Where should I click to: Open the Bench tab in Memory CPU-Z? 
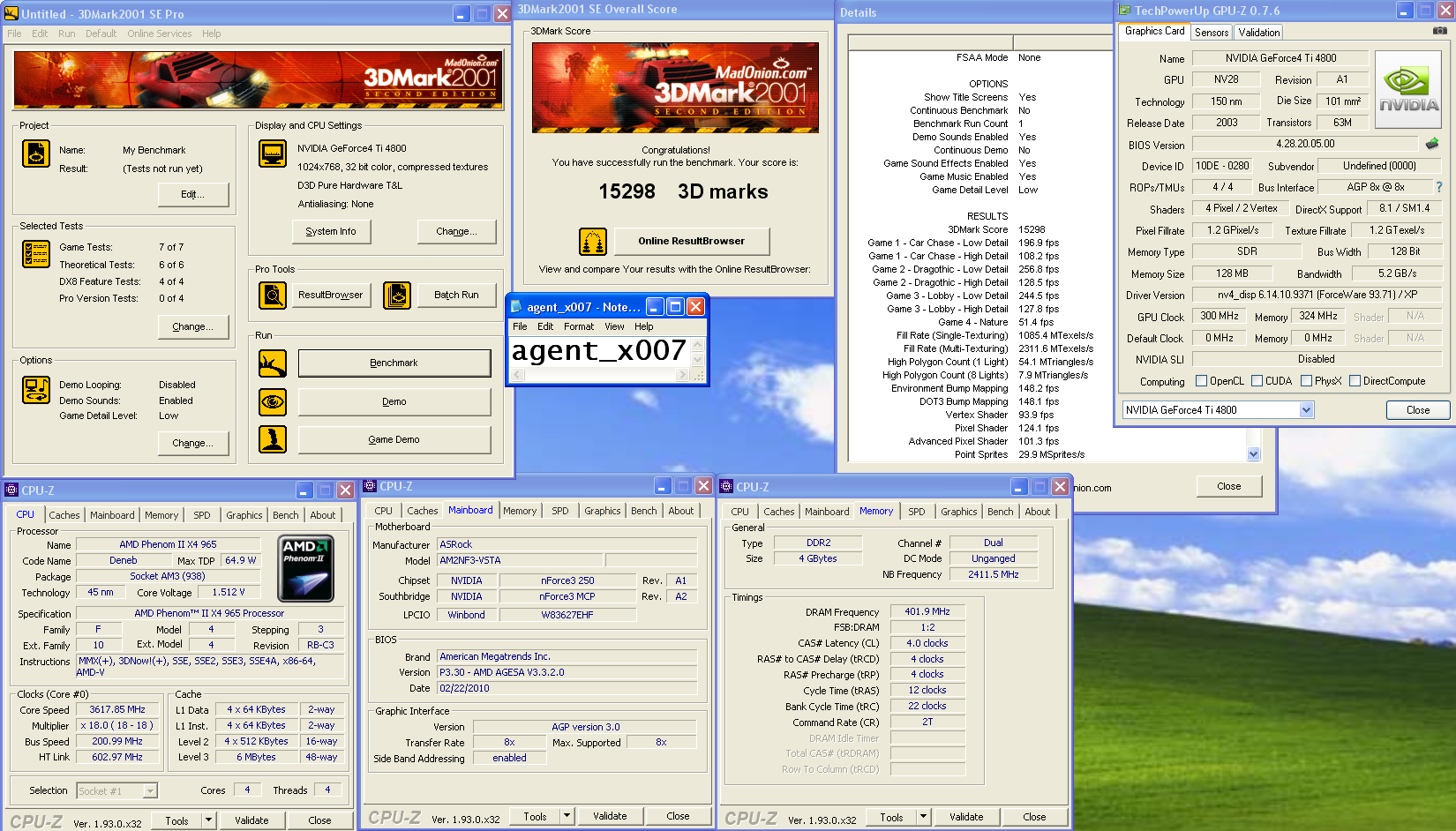click(x=1000, y=512)
